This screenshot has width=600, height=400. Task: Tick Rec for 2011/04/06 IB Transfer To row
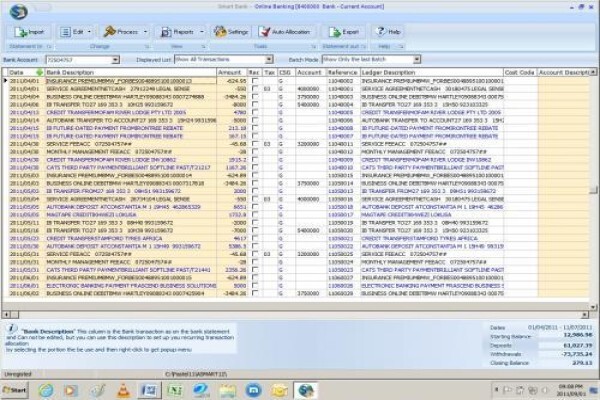(255, 104)
